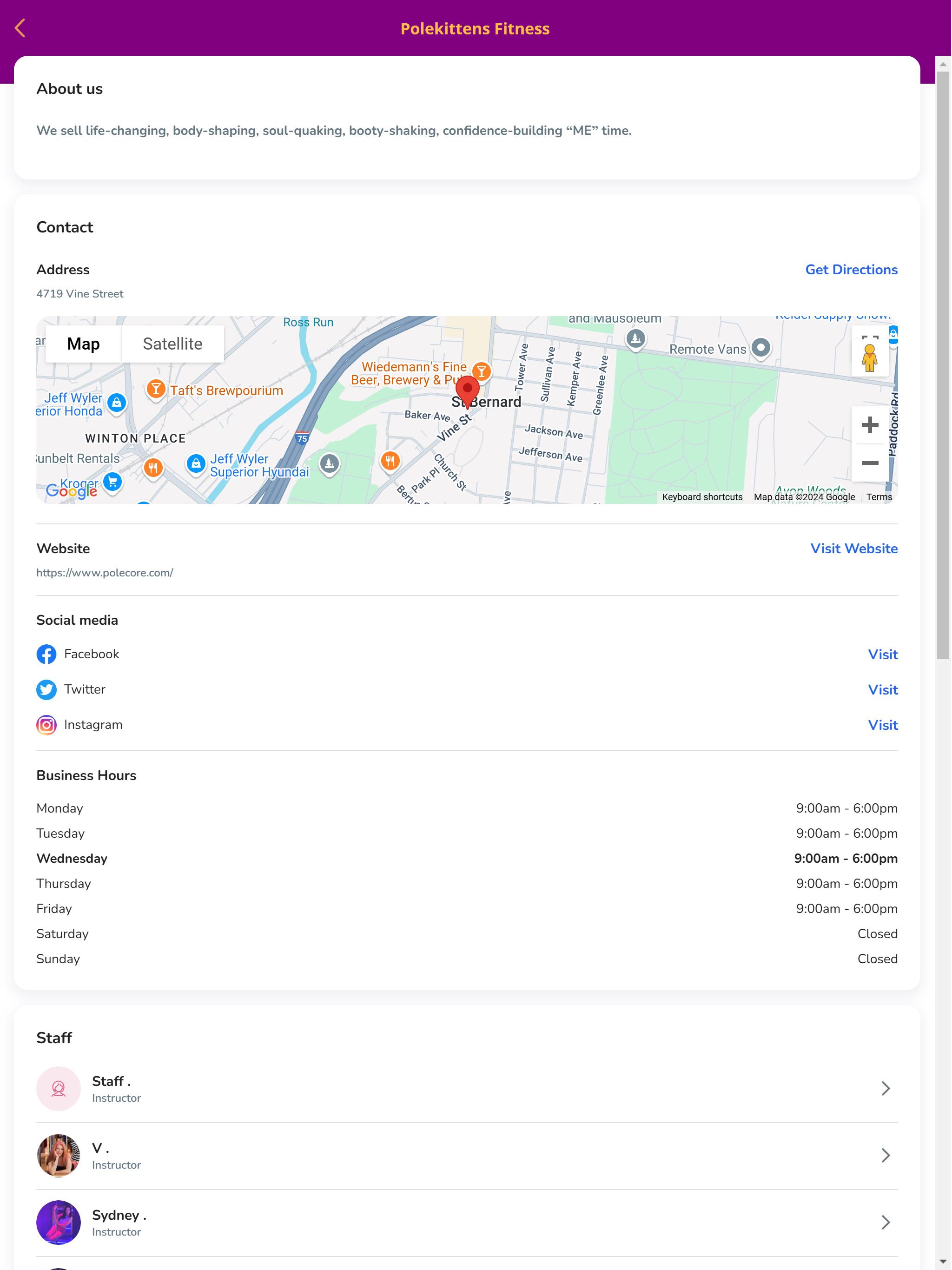This screenshot has height=1270, width=952.
Task: Click the Google logo on map
Action: 71,490
